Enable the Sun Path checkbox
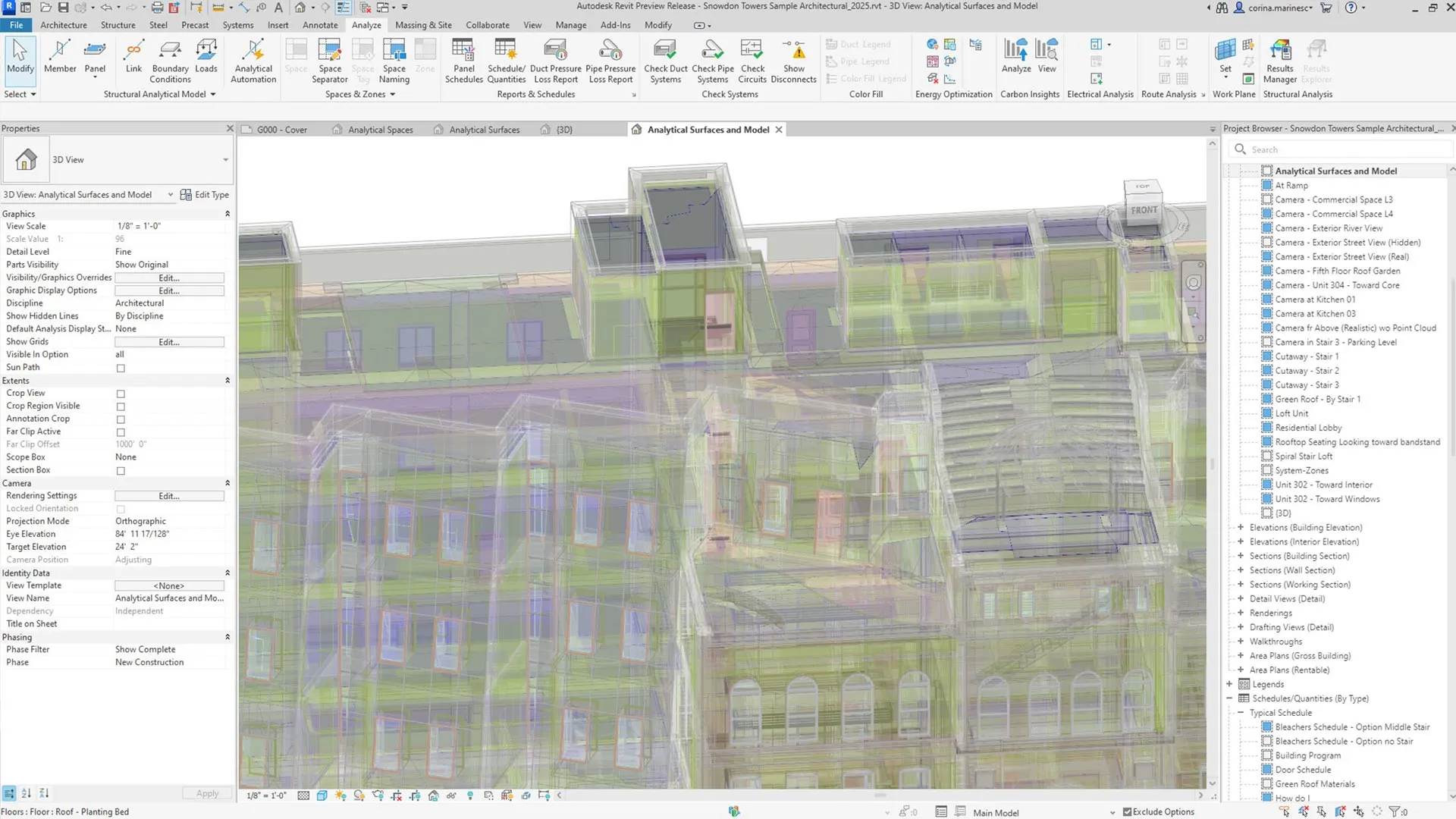 pyautogui.click(x=121, y=368)
